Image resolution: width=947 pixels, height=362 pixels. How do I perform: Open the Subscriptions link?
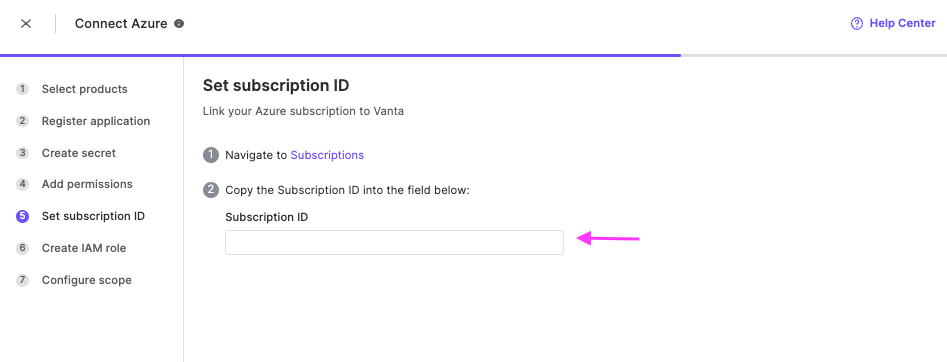coord(327,155)
